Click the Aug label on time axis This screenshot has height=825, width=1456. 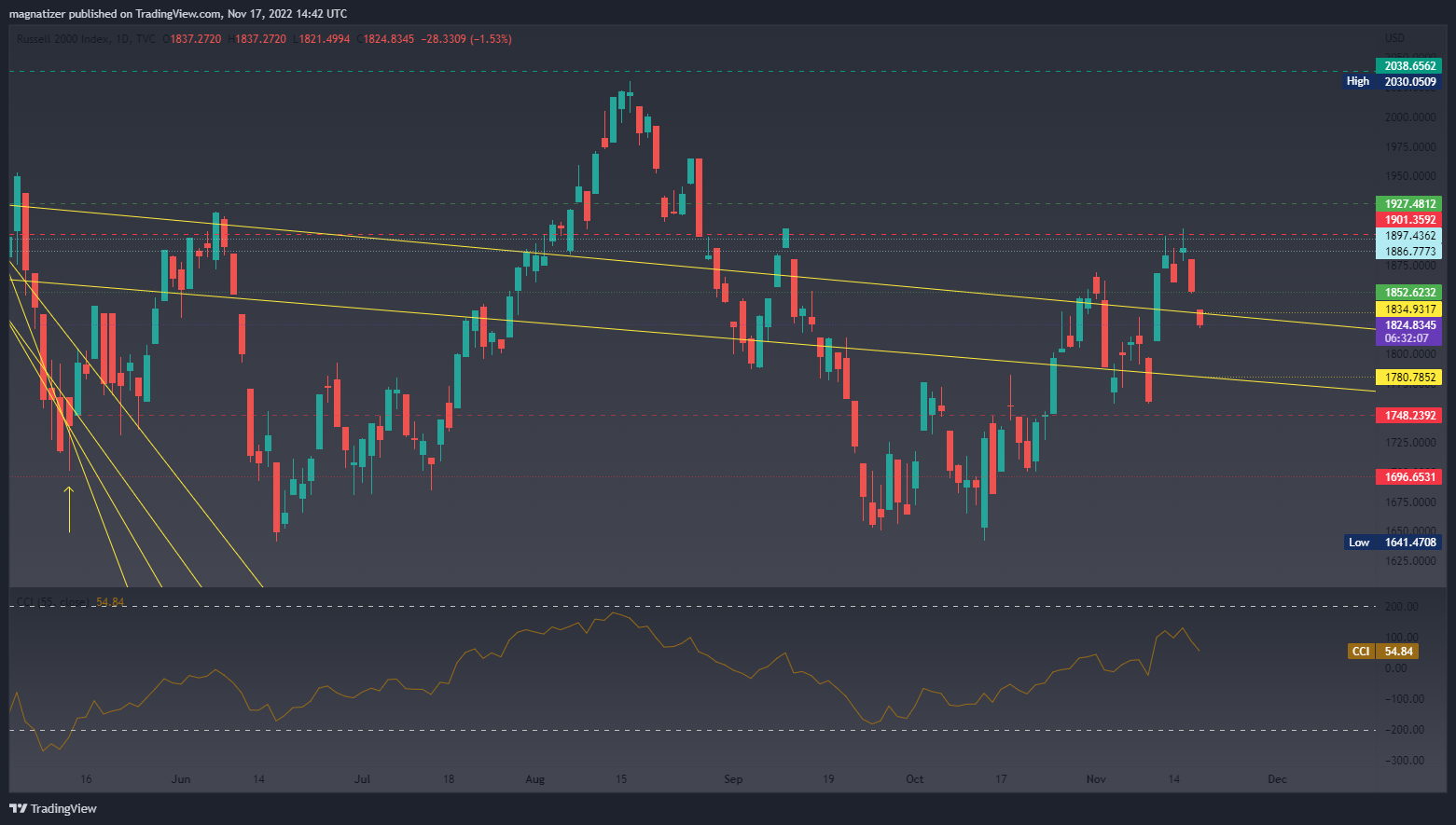[x=534, y=779]
